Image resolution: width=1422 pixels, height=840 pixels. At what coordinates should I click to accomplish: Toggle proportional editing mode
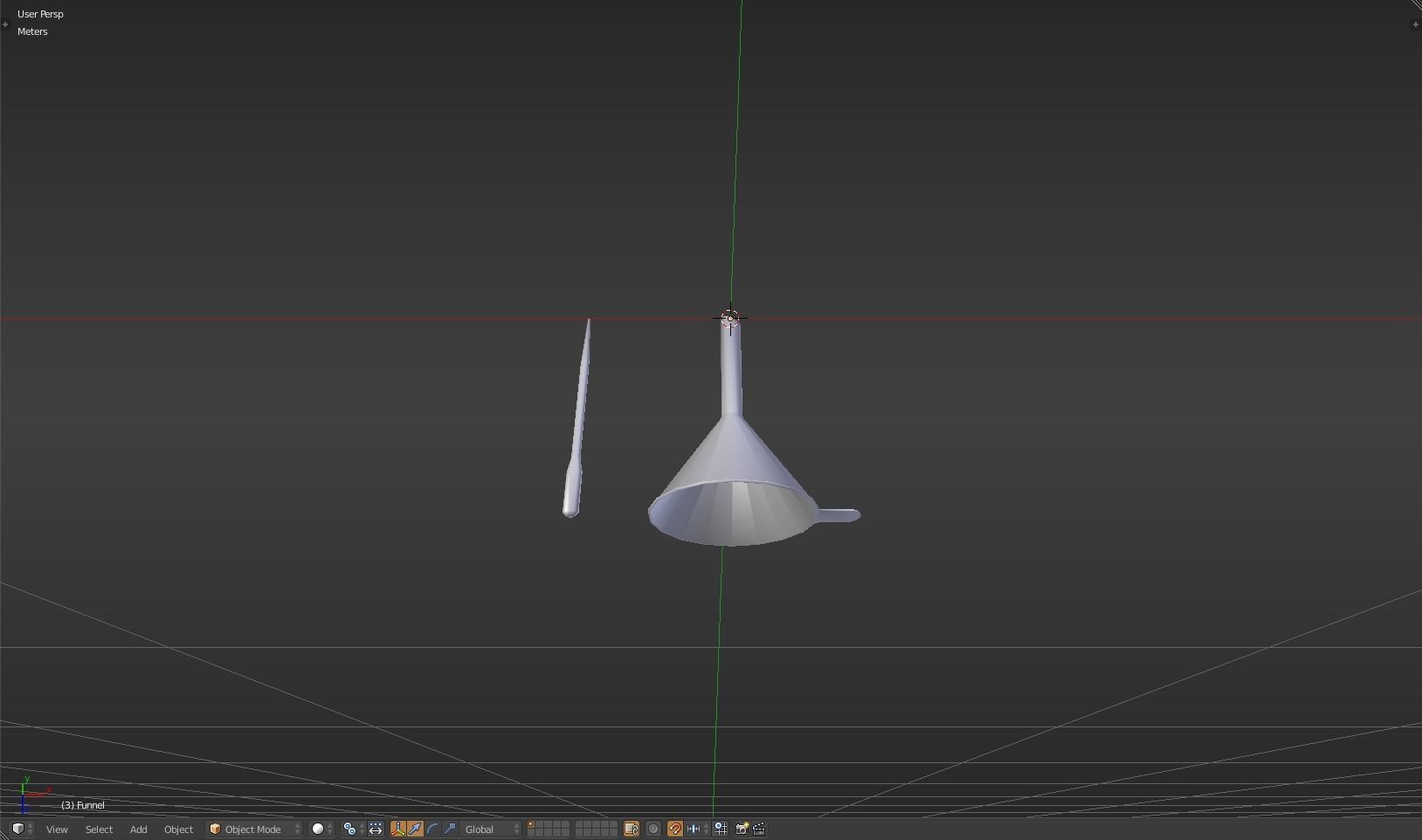click(x=653, y=829)
